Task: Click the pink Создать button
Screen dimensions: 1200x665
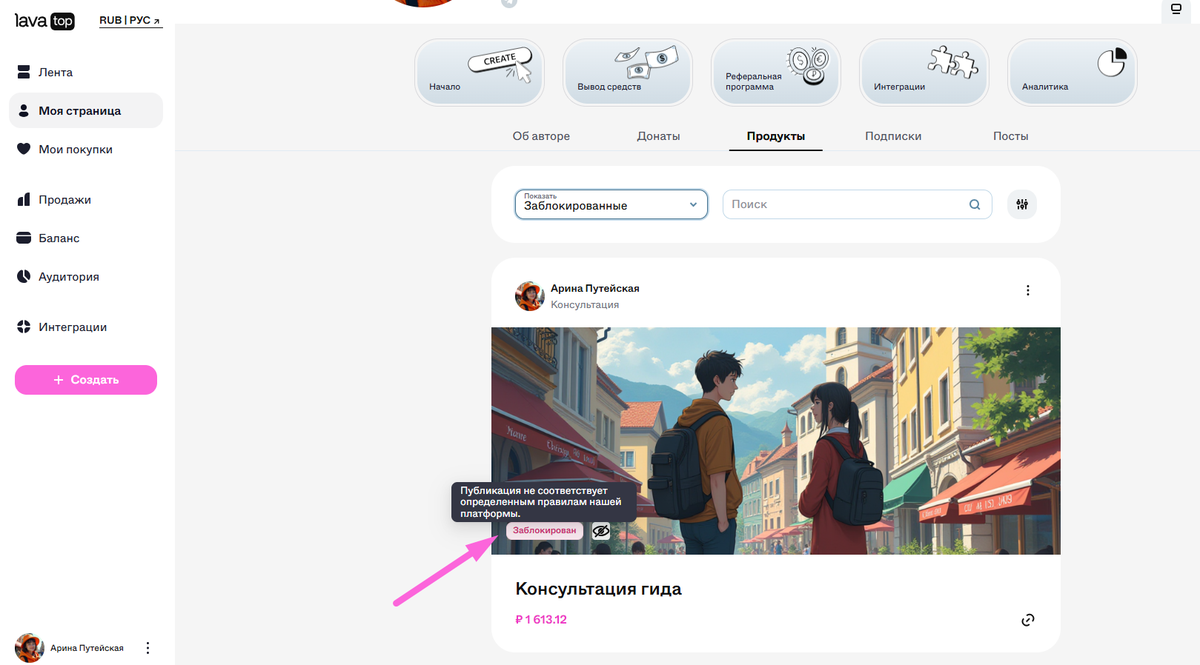Action: (x=86, y=380)
